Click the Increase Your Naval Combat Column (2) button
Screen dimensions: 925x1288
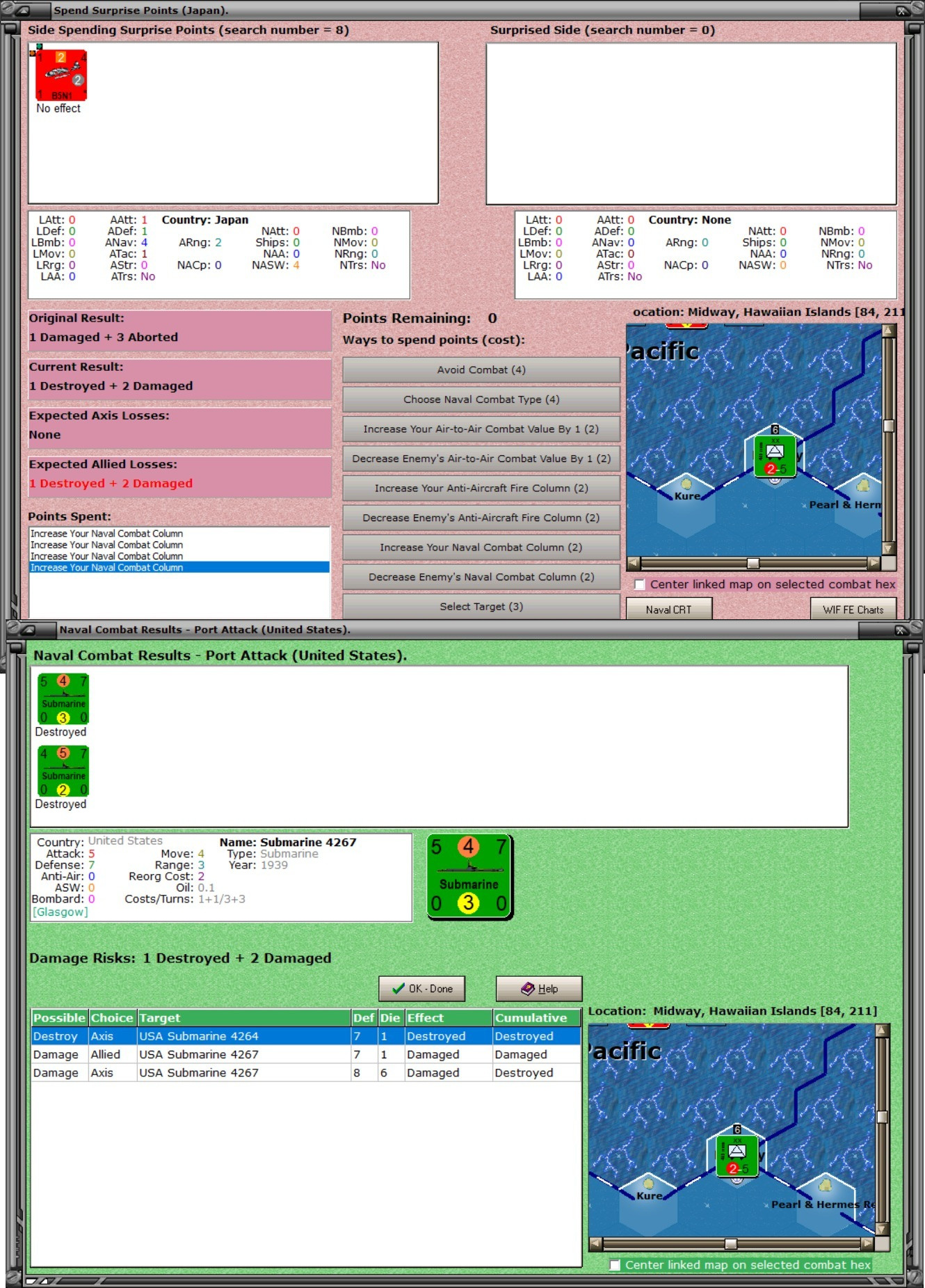[x=481, y=548]
